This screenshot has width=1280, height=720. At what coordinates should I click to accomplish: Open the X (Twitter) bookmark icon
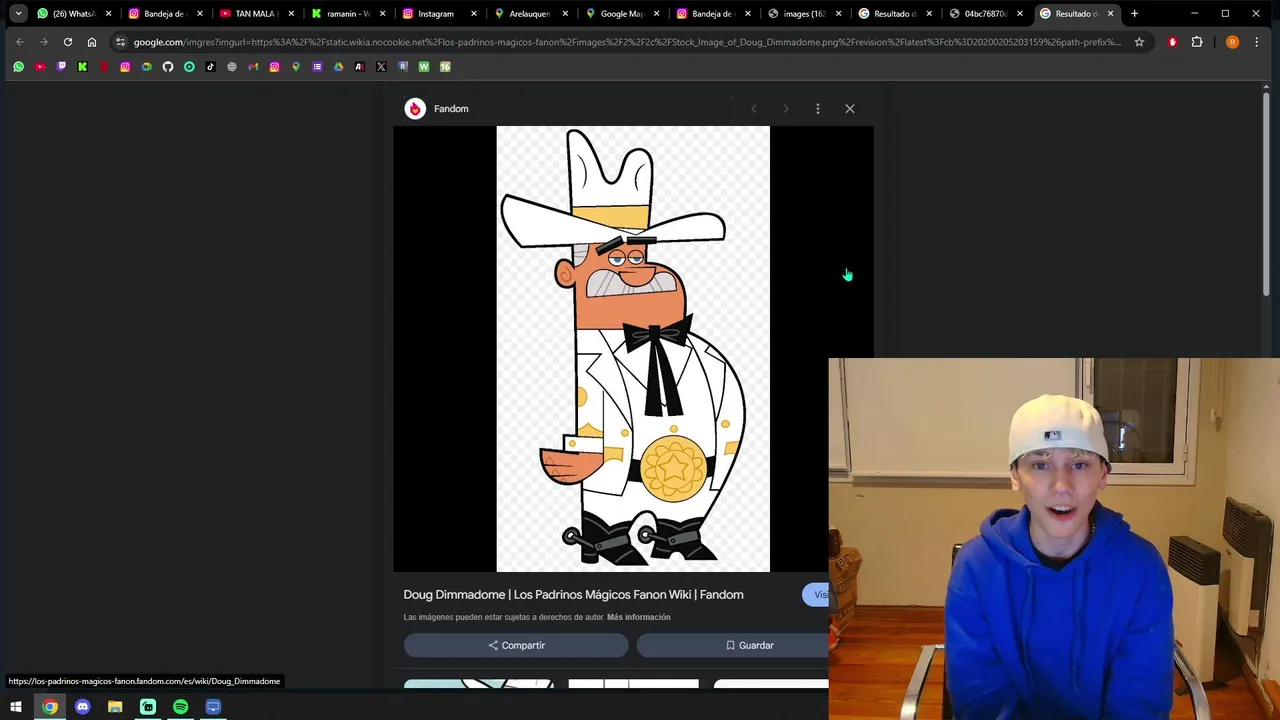coord(381,66)
